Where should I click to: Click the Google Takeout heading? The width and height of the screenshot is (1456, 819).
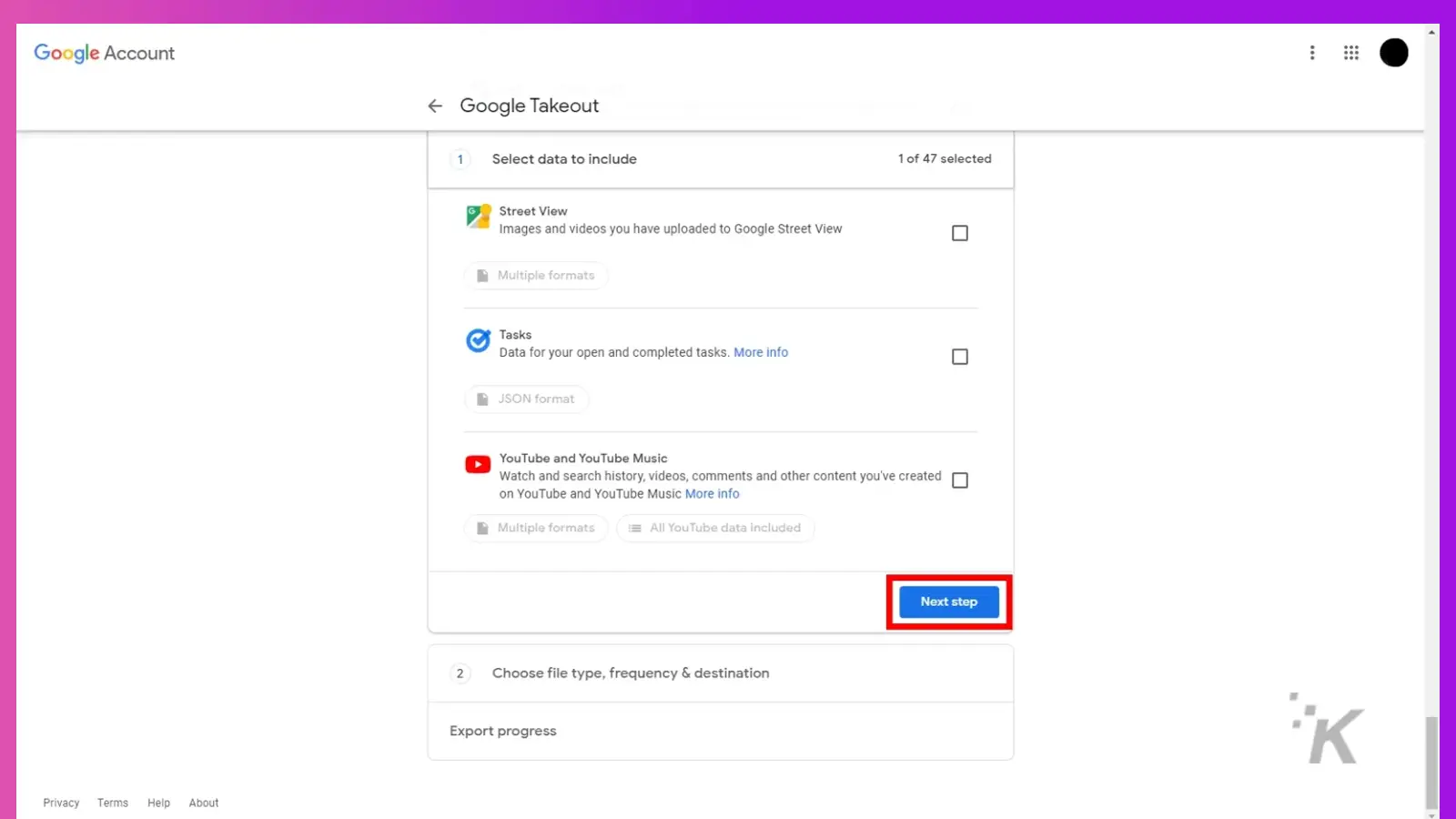point(530,106)
